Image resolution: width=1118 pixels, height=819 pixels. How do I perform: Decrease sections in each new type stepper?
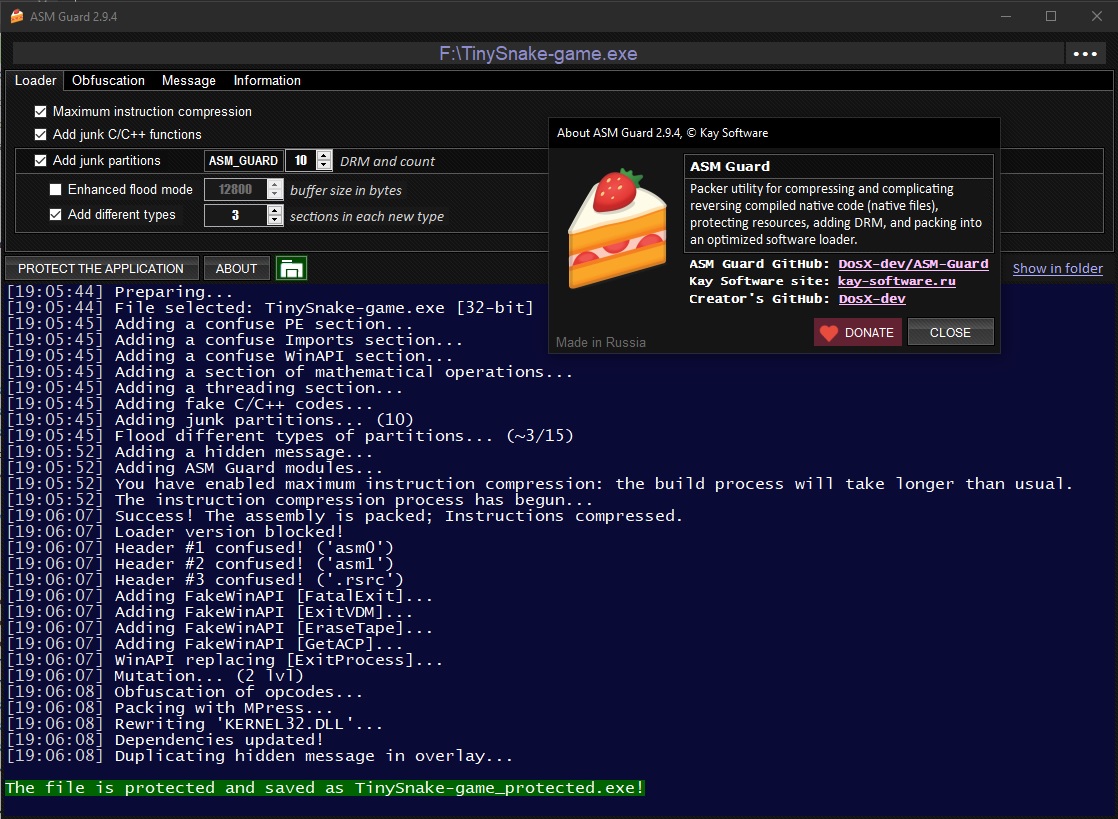point(275,220)
